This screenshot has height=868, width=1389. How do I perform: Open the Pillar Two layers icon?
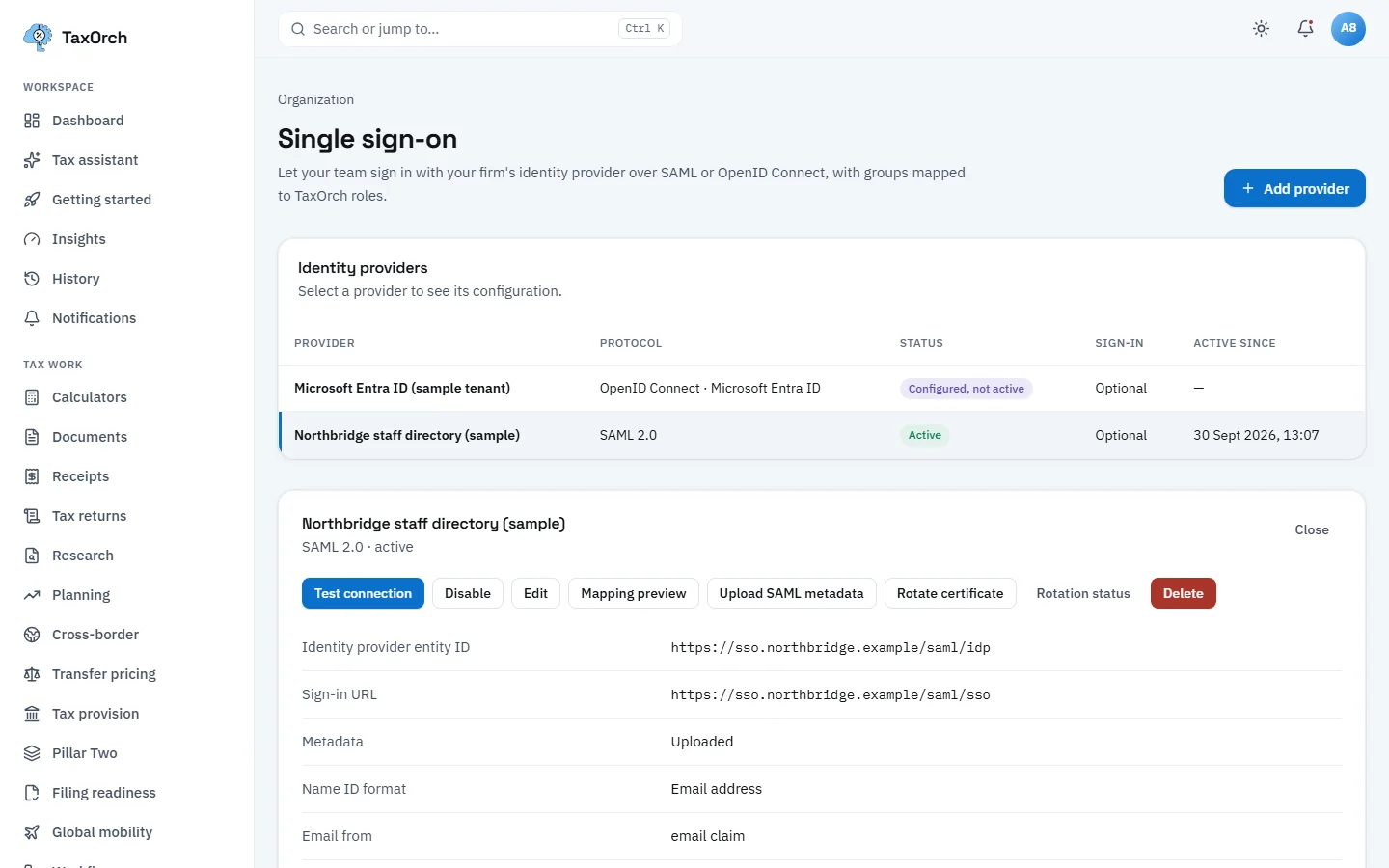32,753
